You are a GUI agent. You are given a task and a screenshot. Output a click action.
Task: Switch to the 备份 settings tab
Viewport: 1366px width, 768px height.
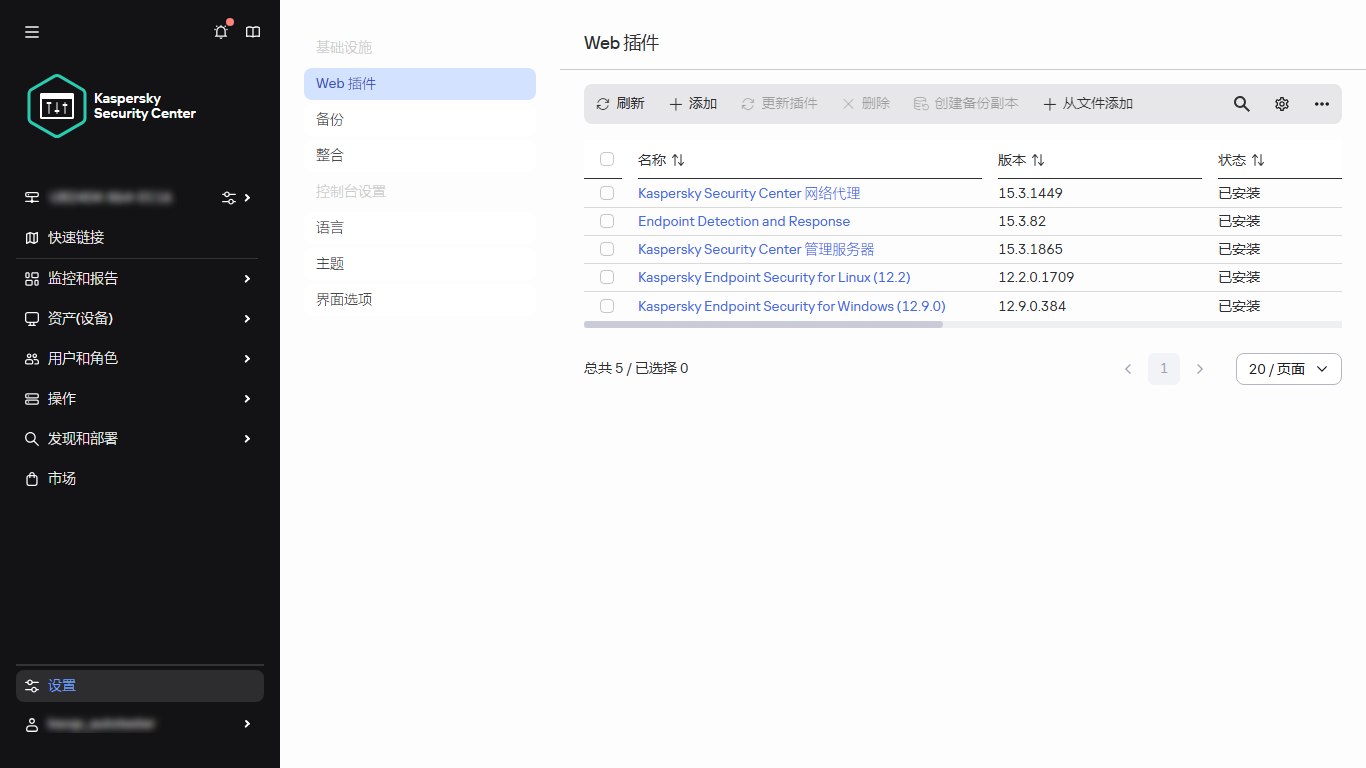(329, 119)
